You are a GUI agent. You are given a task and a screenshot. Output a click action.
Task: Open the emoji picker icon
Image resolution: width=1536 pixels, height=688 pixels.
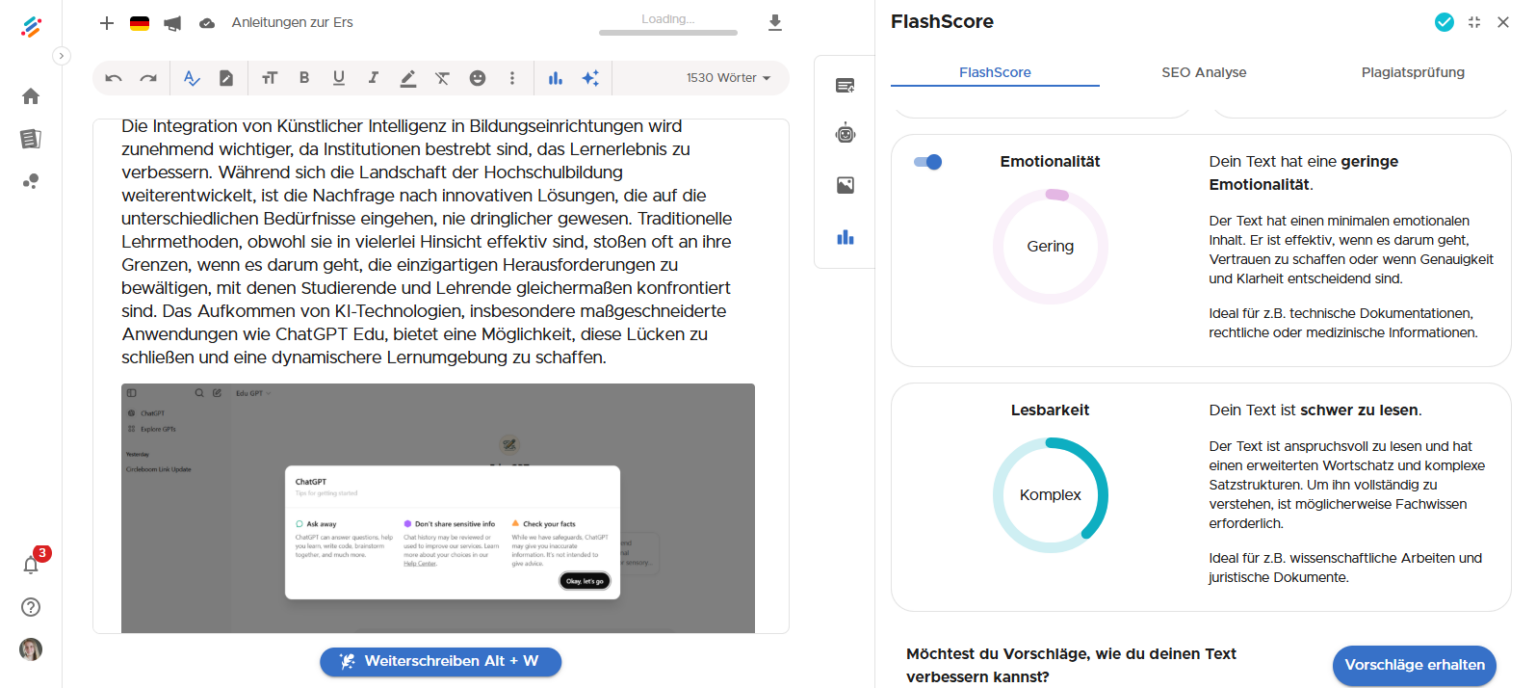point(478,78)
